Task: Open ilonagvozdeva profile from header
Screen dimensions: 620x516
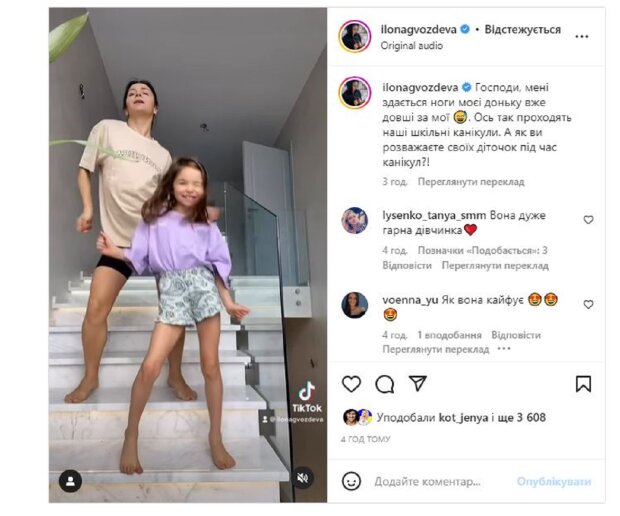Action: pyautogui.click(x=418, y=29)
